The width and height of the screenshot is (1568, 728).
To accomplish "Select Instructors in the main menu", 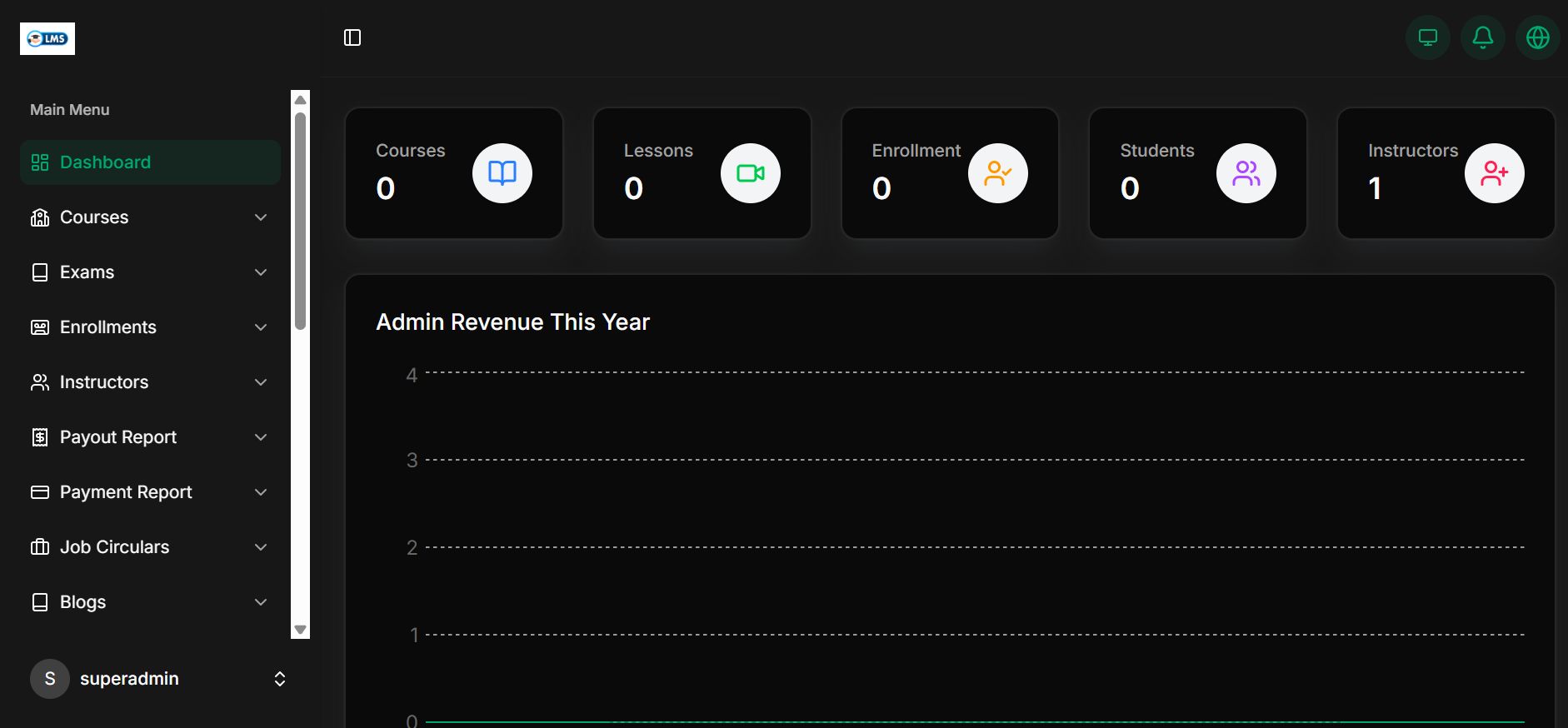I will [150, 382].
